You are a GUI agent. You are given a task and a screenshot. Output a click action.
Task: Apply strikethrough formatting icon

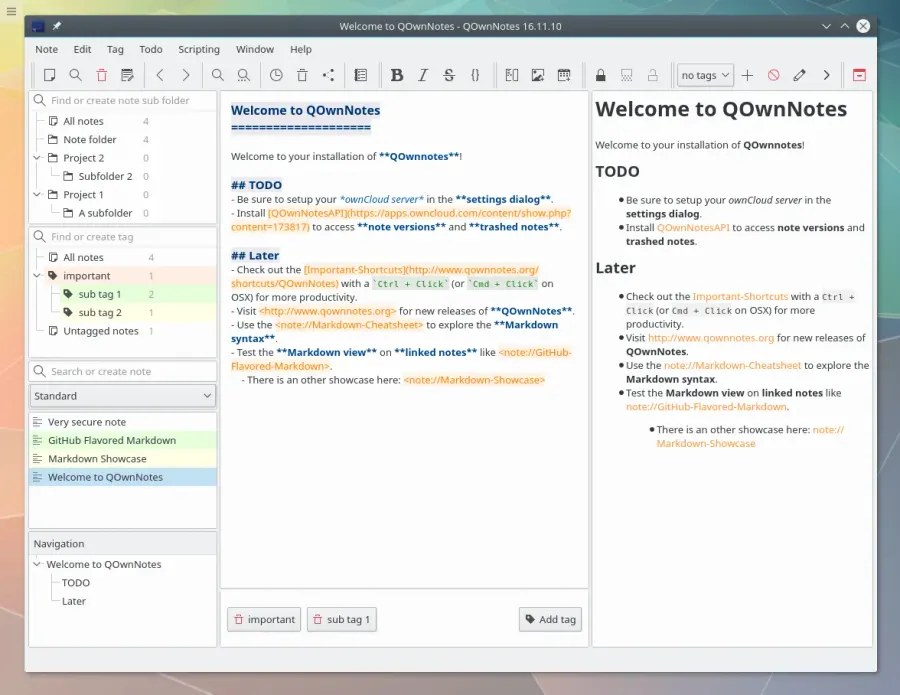pyautogui.click(x=449, y=75)
